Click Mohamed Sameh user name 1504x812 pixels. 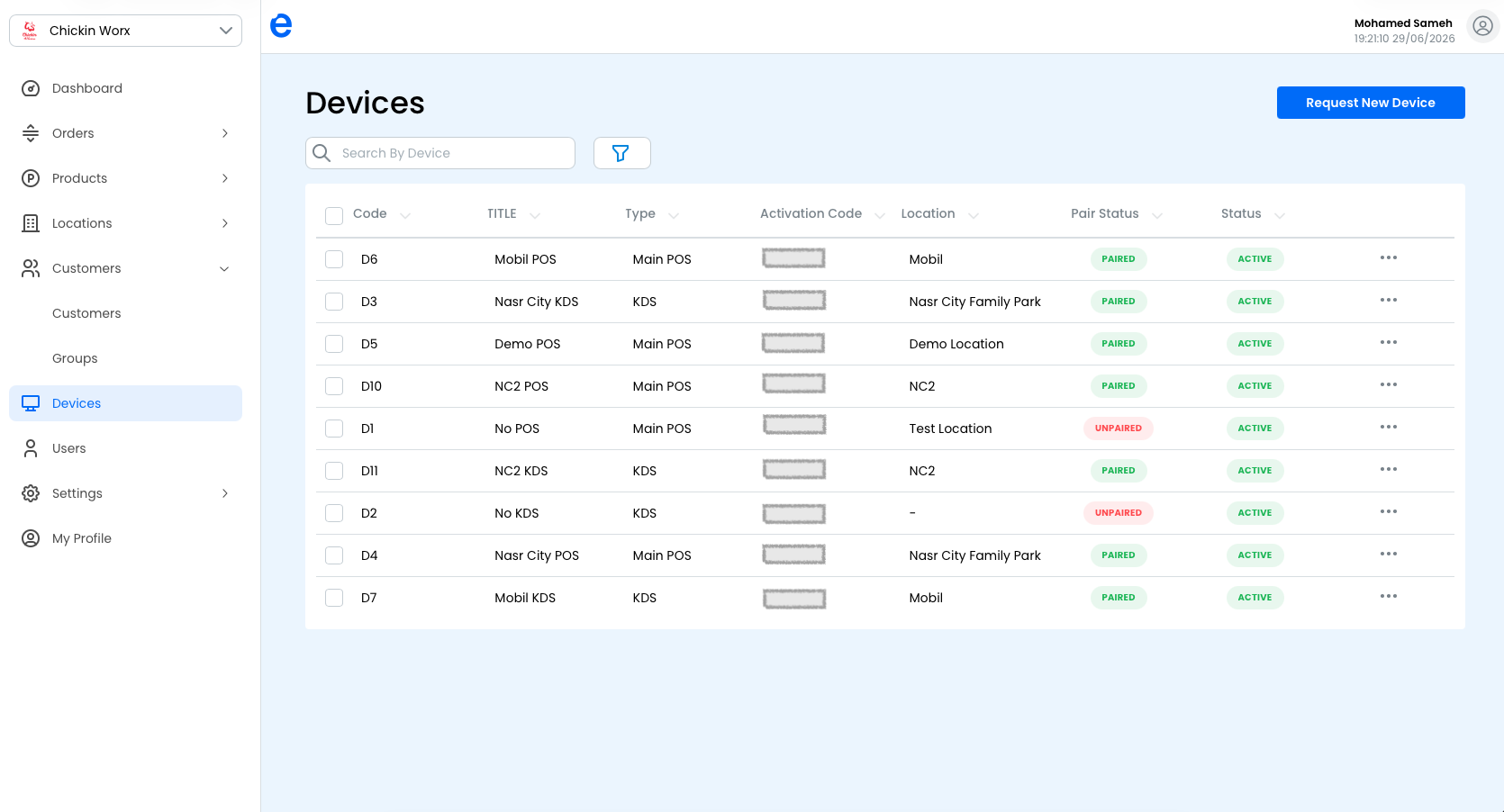(x=1403, y=23)
